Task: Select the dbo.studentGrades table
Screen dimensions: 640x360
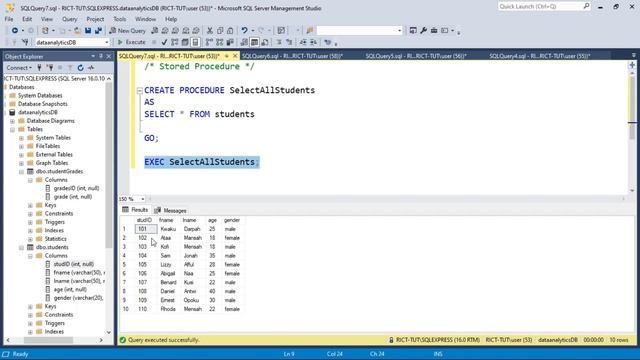Action: coord(59,171)
